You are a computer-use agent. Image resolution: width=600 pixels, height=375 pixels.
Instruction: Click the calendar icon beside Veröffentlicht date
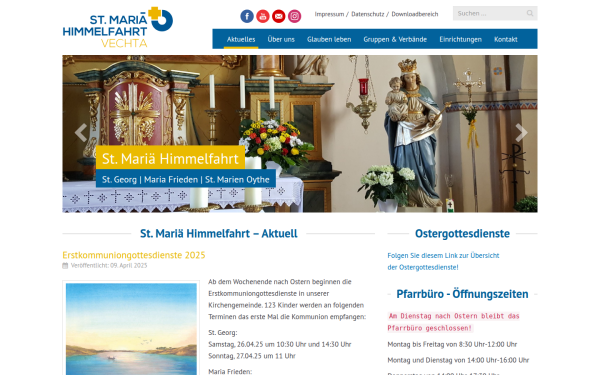[65, 266]
